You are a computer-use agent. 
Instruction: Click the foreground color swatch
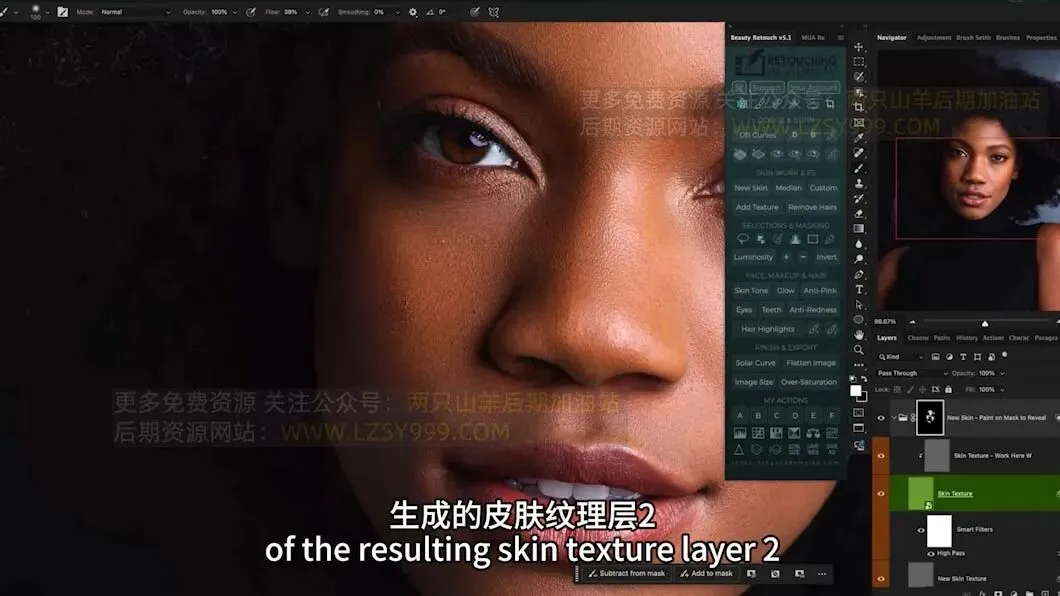[x=855, y=391]
